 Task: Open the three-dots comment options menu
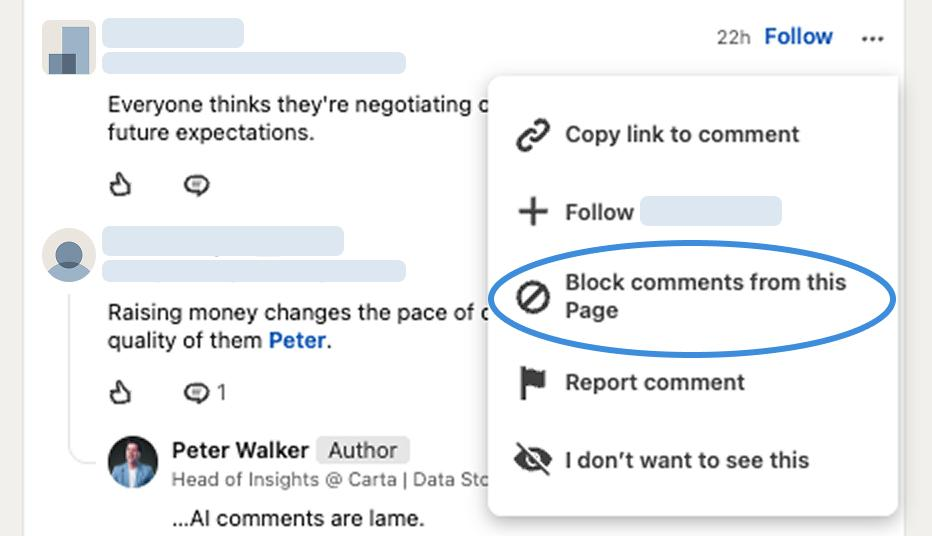click(x=872, y=39)
